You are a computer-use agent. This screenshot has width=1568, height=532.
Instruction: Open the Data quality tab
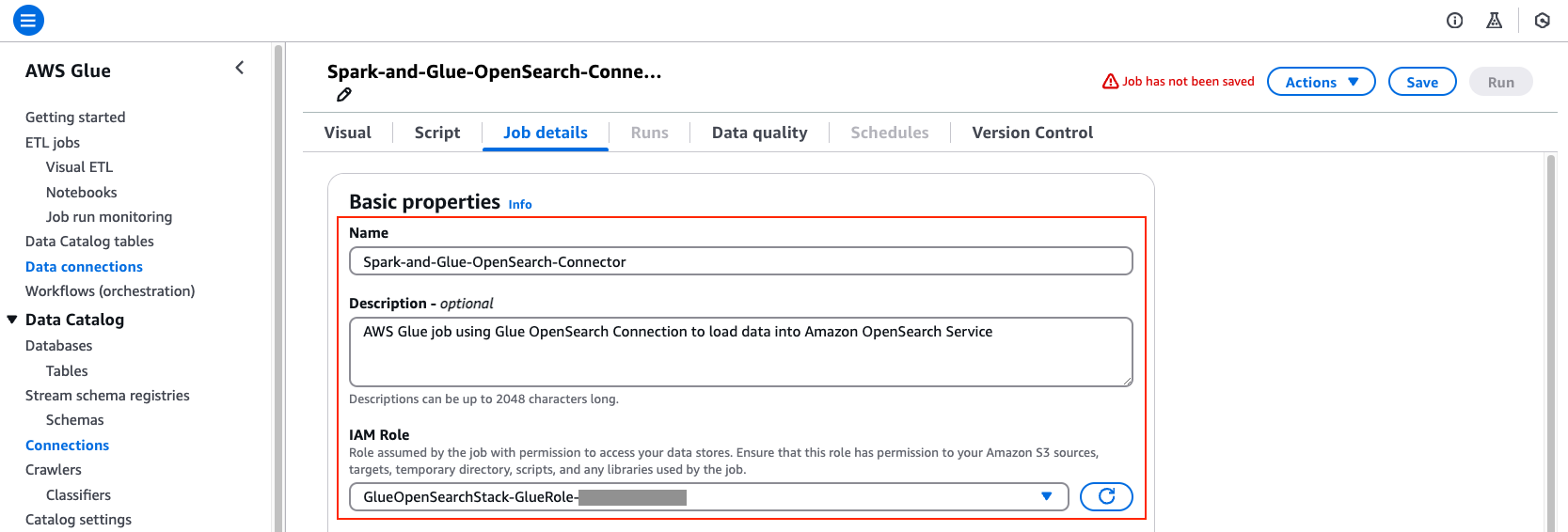tap(759, 133)
